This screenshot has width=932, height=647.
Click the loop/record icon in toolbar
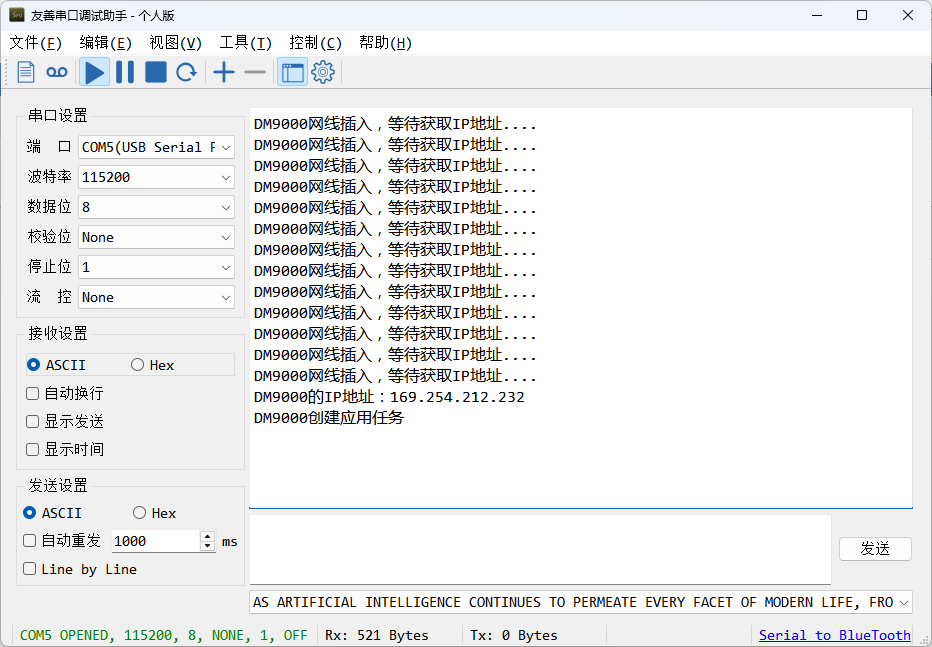pos(57,72)
